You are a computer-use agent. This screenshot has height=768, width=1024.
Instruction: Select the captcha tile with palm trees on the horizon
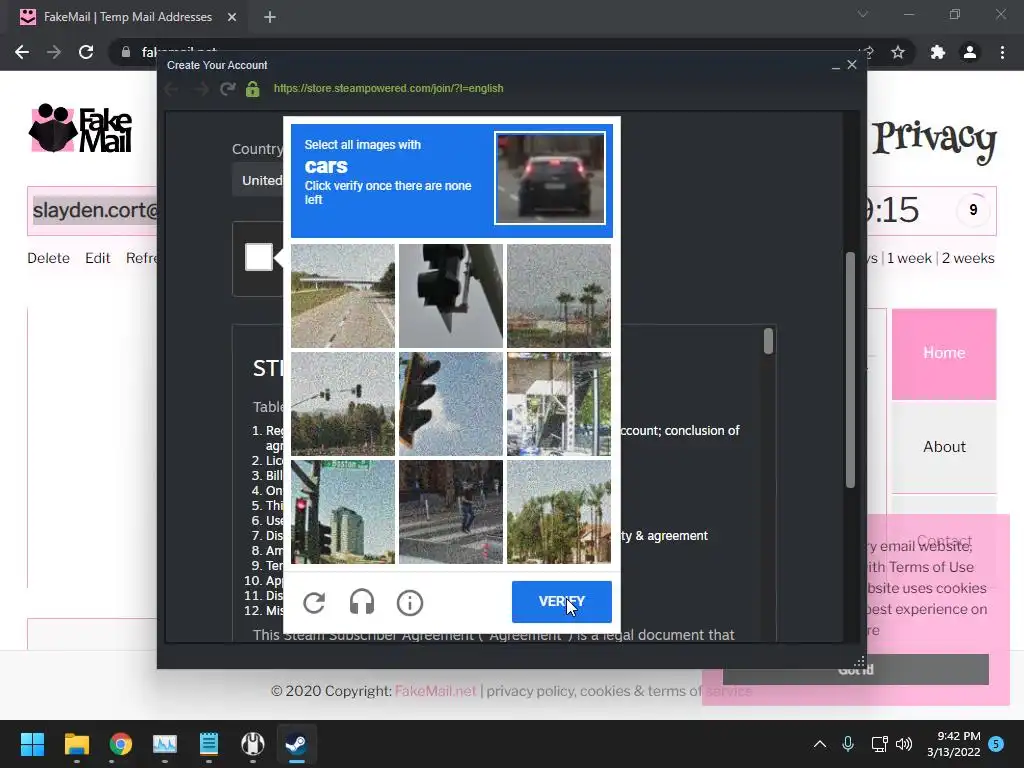[x=559, y=296]
